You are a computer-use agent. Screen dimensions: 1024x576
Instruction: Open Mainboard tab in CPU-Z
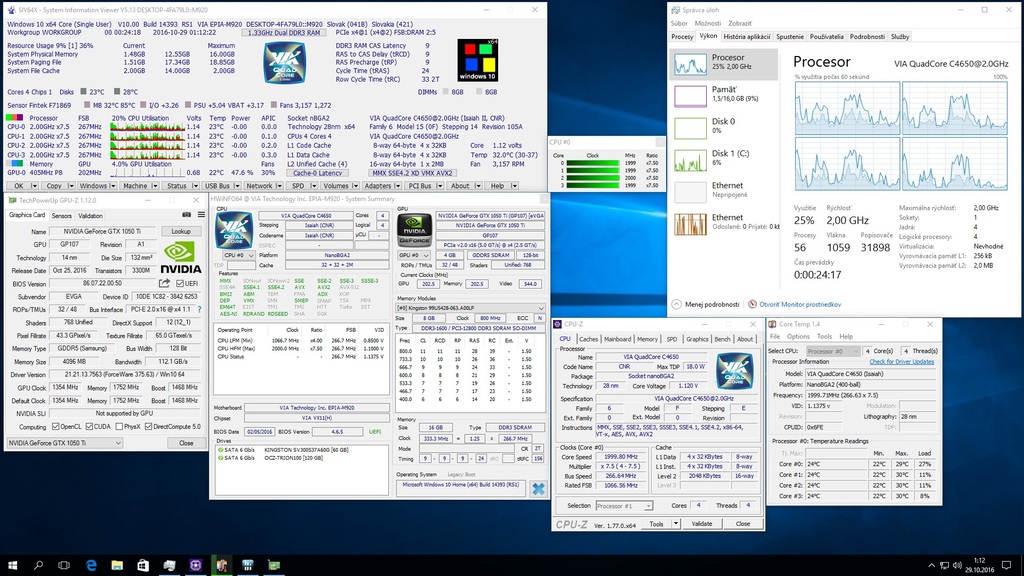(x=617, y=339)
